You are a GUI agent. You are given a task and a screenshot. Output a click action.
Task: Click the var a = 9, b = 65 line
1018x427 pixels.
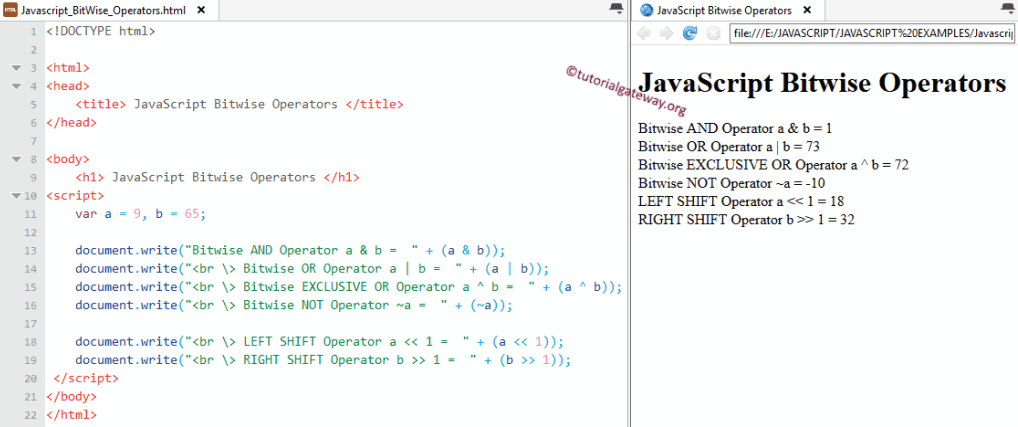click(x=140, y=214)
